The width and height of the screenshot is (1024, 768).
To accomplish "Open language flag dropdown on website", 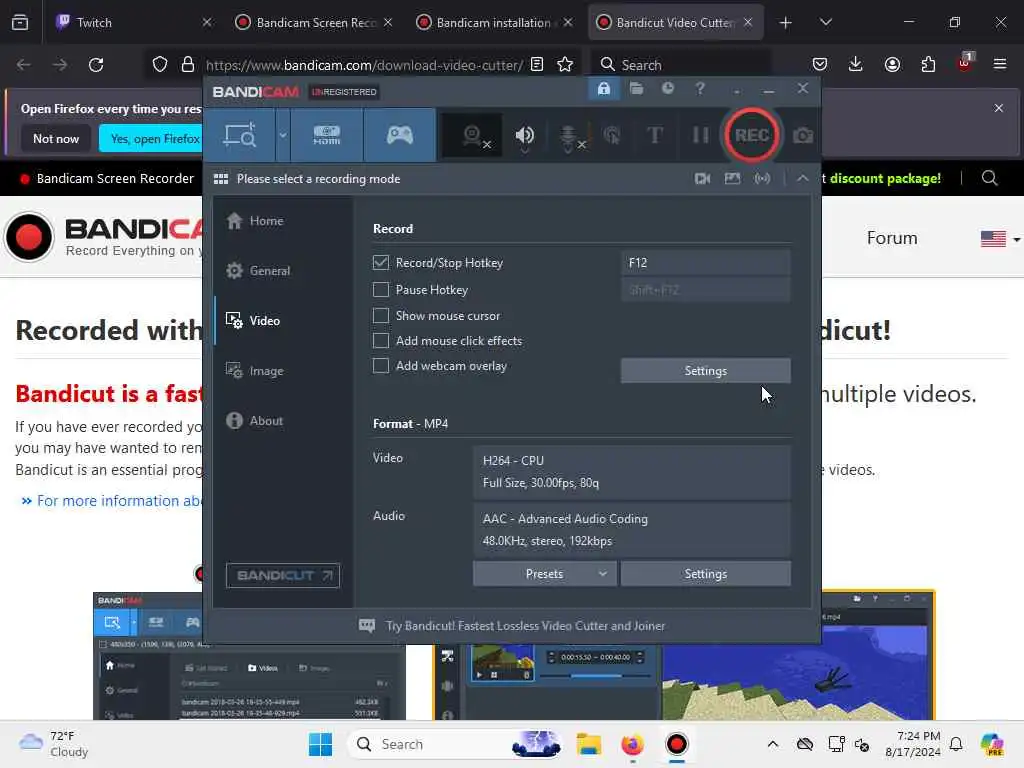I will tap(1000, 239).
